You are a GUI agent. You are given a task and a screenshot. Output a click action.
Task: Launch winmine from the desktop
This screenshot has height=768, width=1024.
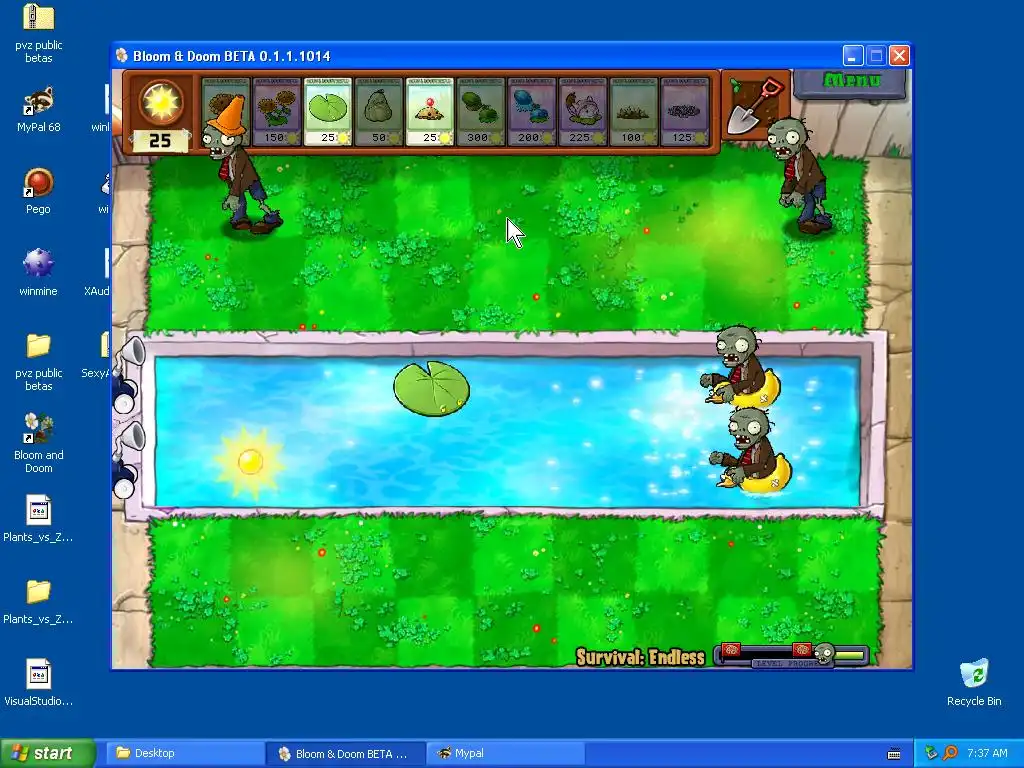[38, 273]
